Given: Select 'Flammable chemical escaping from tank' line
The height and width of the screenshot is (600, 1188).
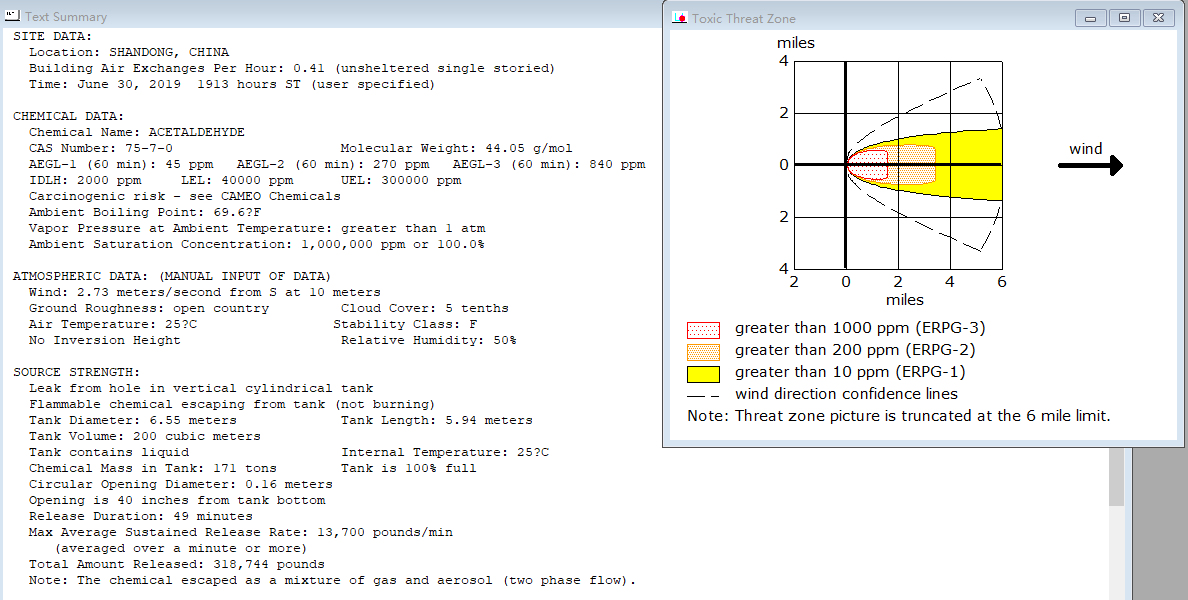Looking at the screenshot, I should click(x=232, y=404).
